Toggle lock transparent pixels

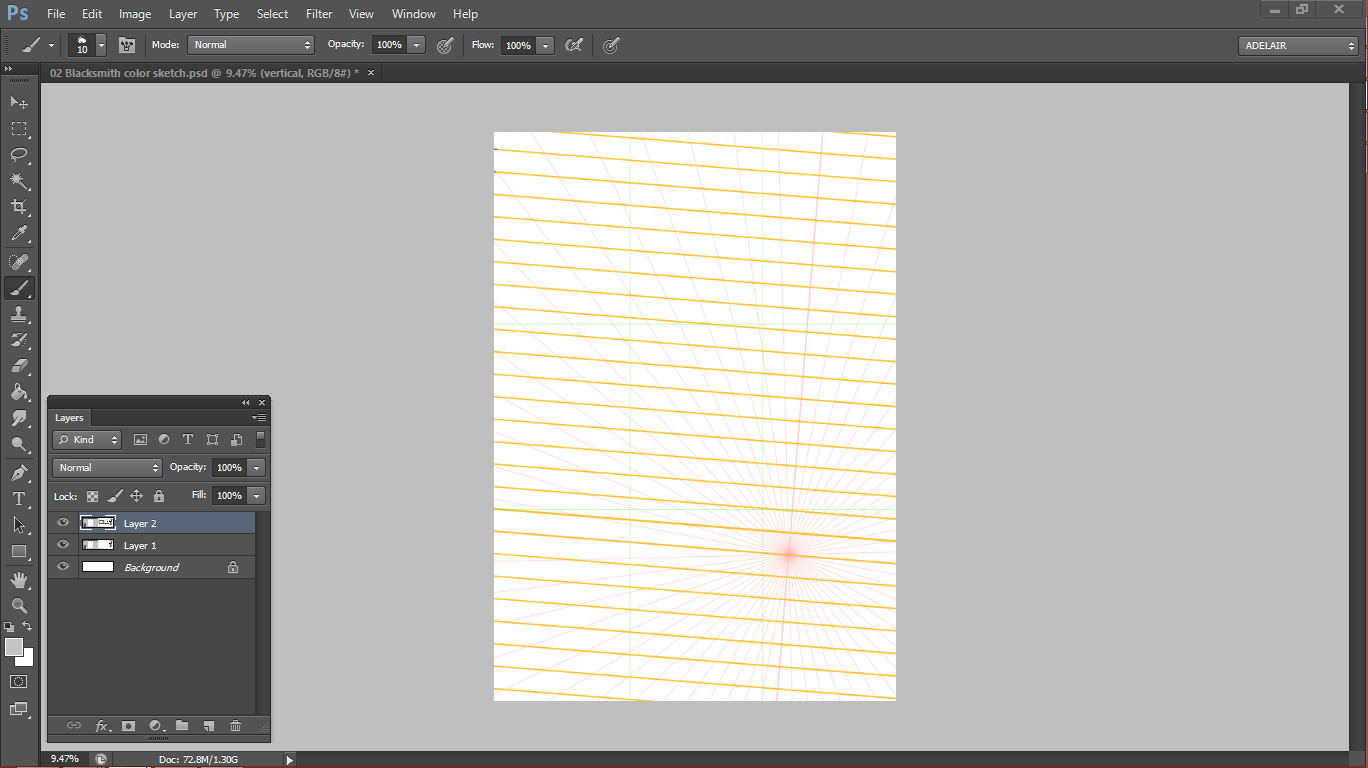point(92,496)
